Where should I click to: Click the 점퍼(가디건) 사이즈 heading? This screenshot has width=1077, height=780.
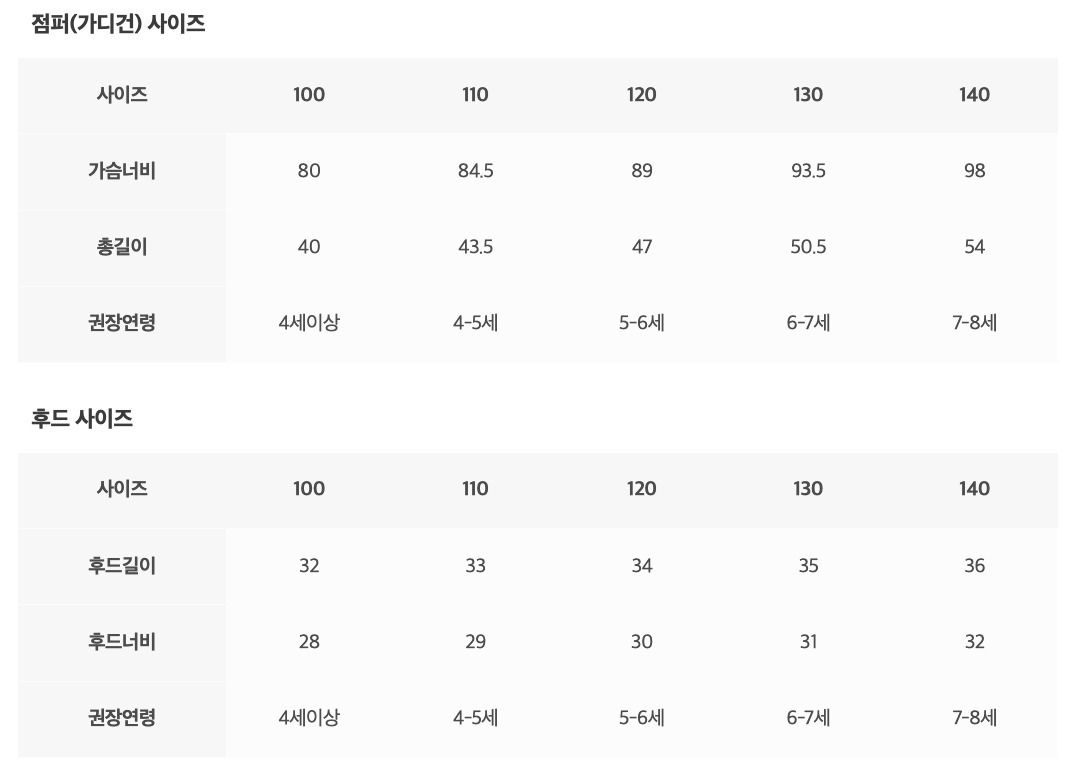pos(118,25)
